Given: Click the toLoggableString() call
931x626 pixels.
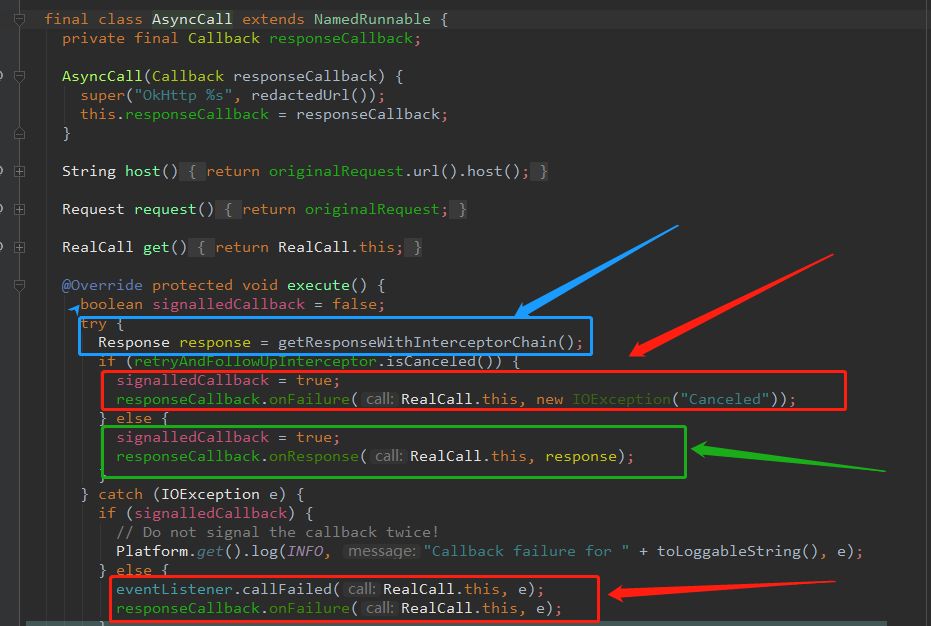Looking at the screenshot, I should [x=737, y=552].
